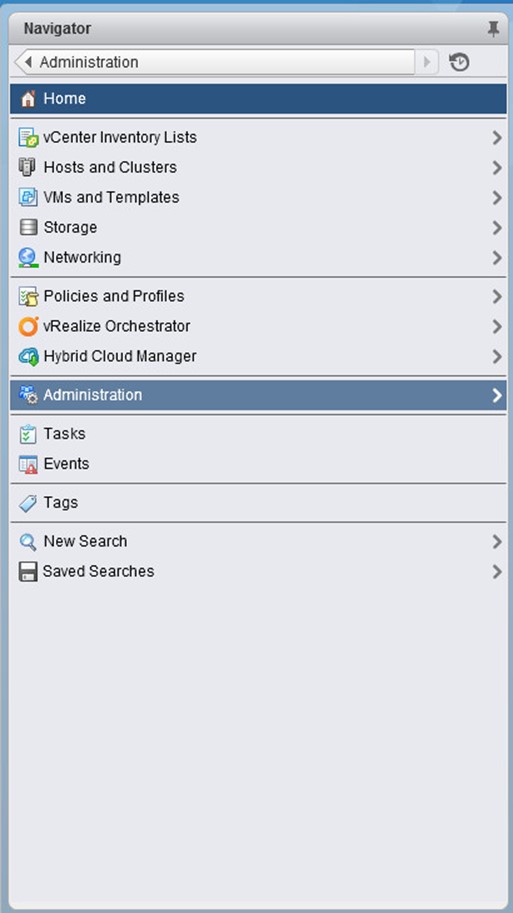Open the recent objects history clock icon
This screenshot has height=913, width=513.
pos(459,62)
